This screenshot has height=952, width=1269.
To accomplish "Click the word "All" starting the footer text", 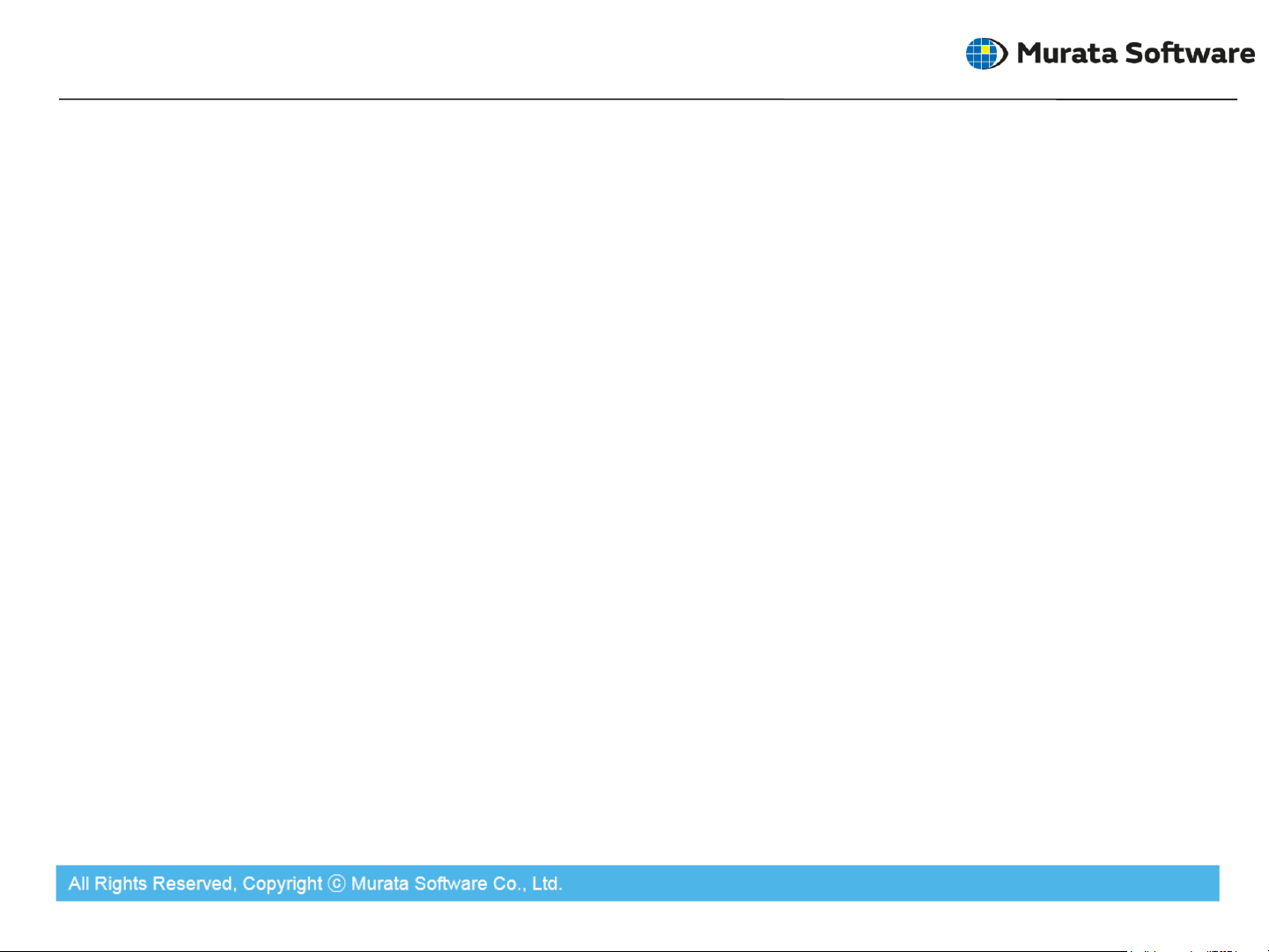I will pyautogui.click(x=79, y=884).
